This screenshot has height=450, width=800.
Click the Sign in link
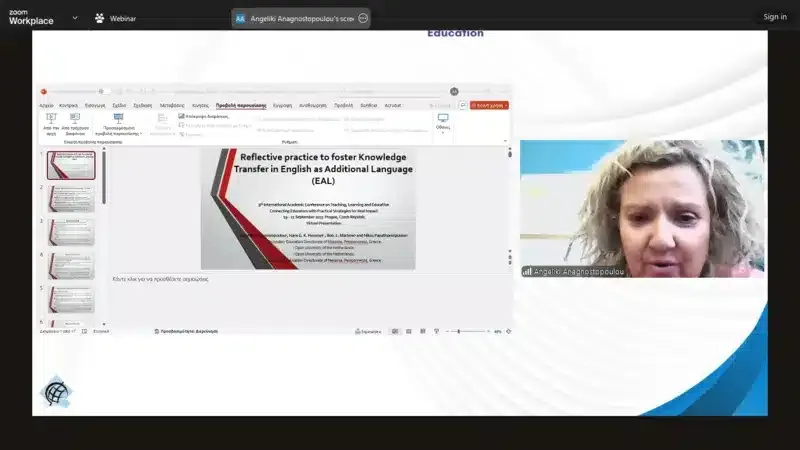coord(775,17)
